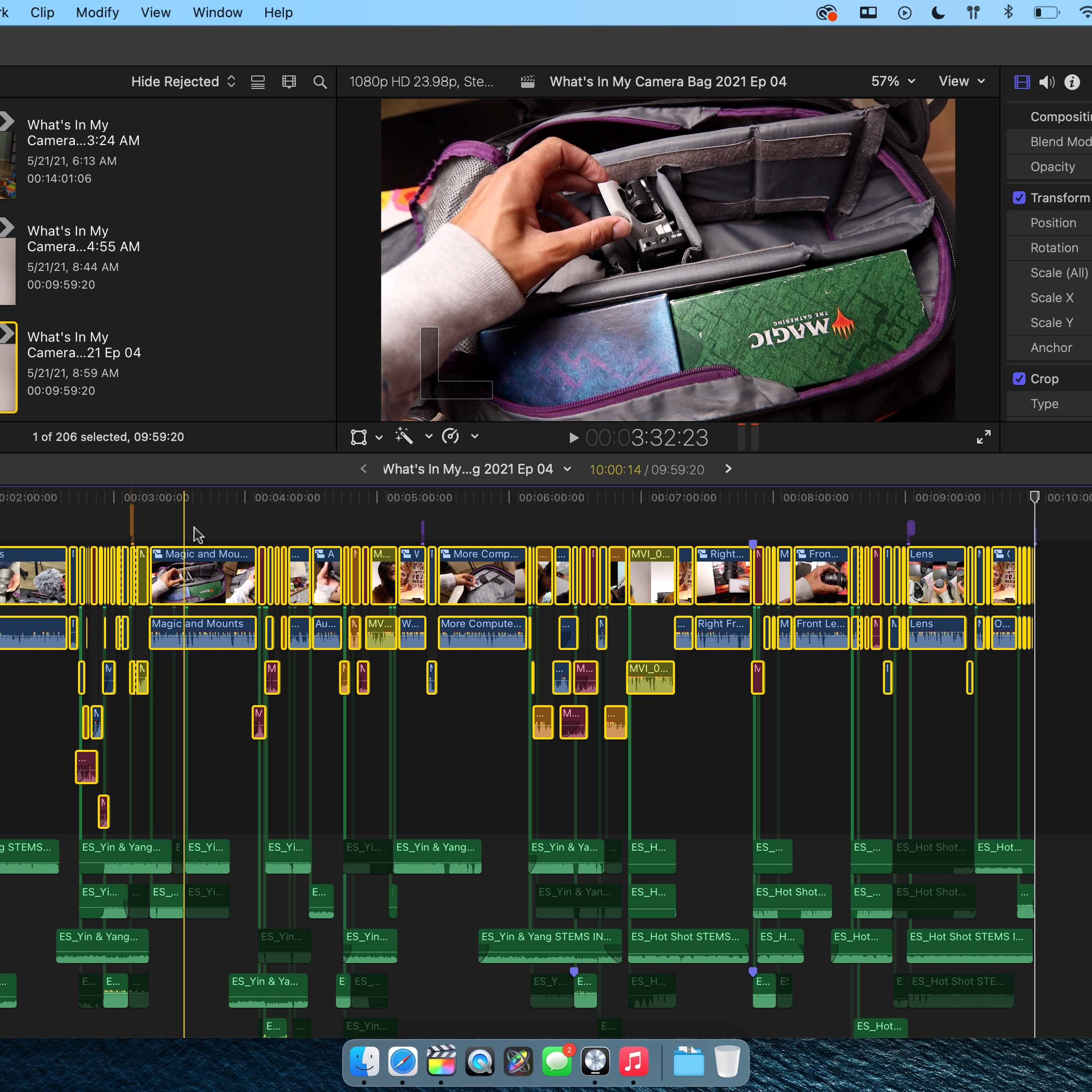This screenshot has height=1092, width=1092.
Task: Expand the View options dropdown
Action: tap(962, 82)
